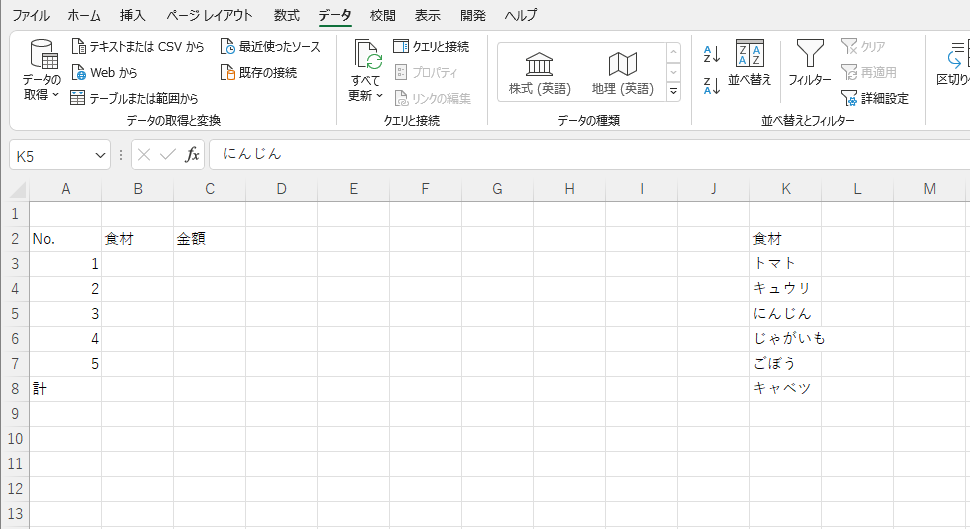The image size is (970, 529).
Task: Import from テキストまたは CSV から
Action: (137, 46)
